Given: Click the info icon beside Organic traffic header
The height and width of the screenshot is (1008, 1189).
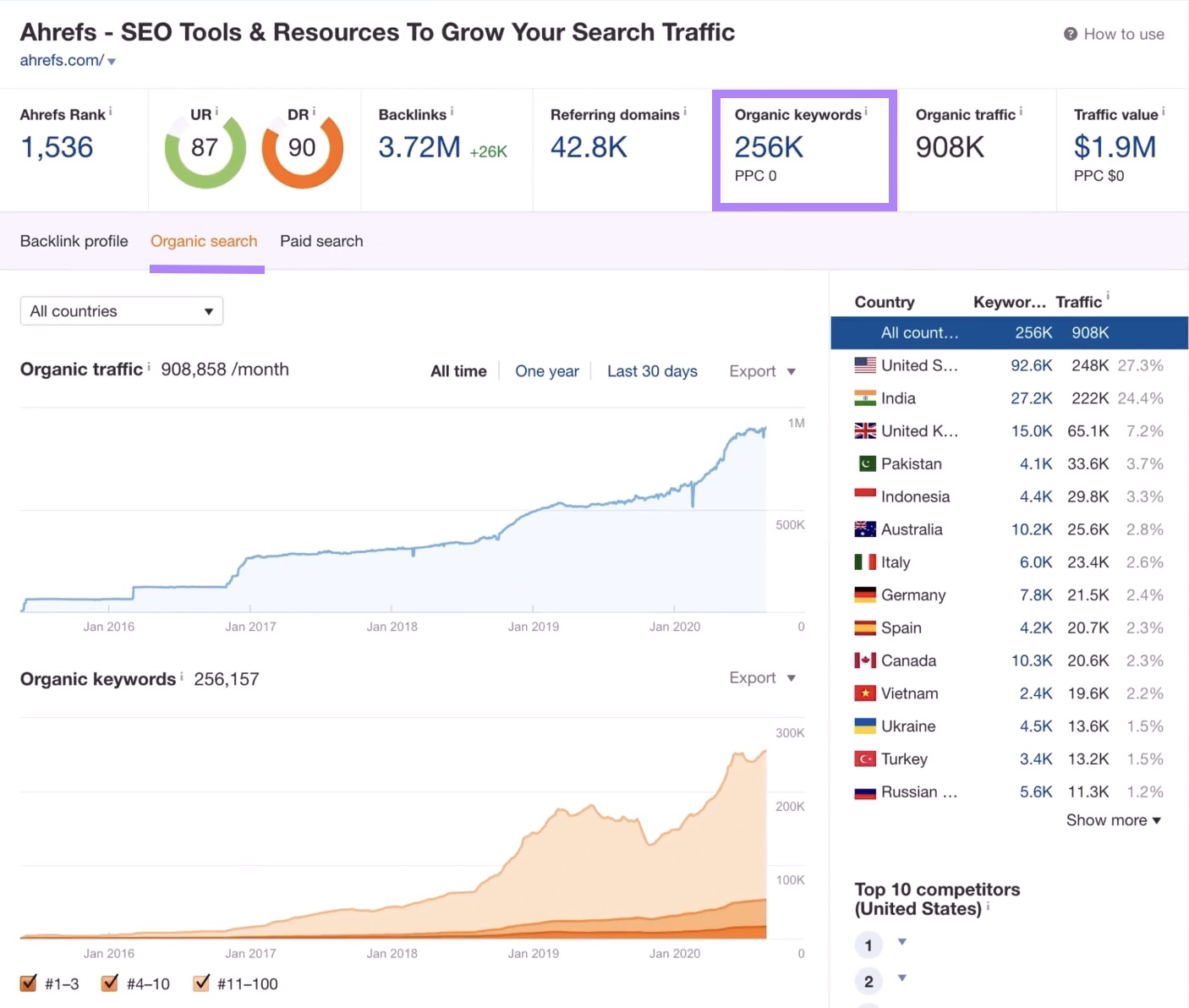Looking at the screenshot, I should tap(1021, 111).
